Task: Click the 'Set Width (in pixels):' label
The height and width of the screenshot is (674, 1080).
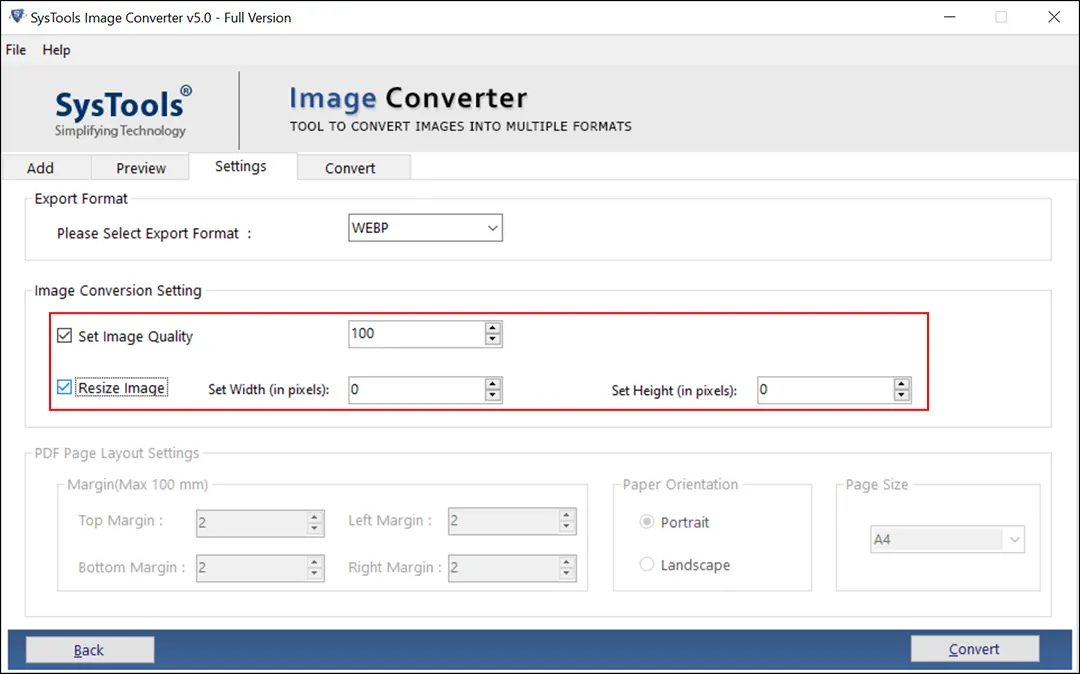Action: [269, 390]
